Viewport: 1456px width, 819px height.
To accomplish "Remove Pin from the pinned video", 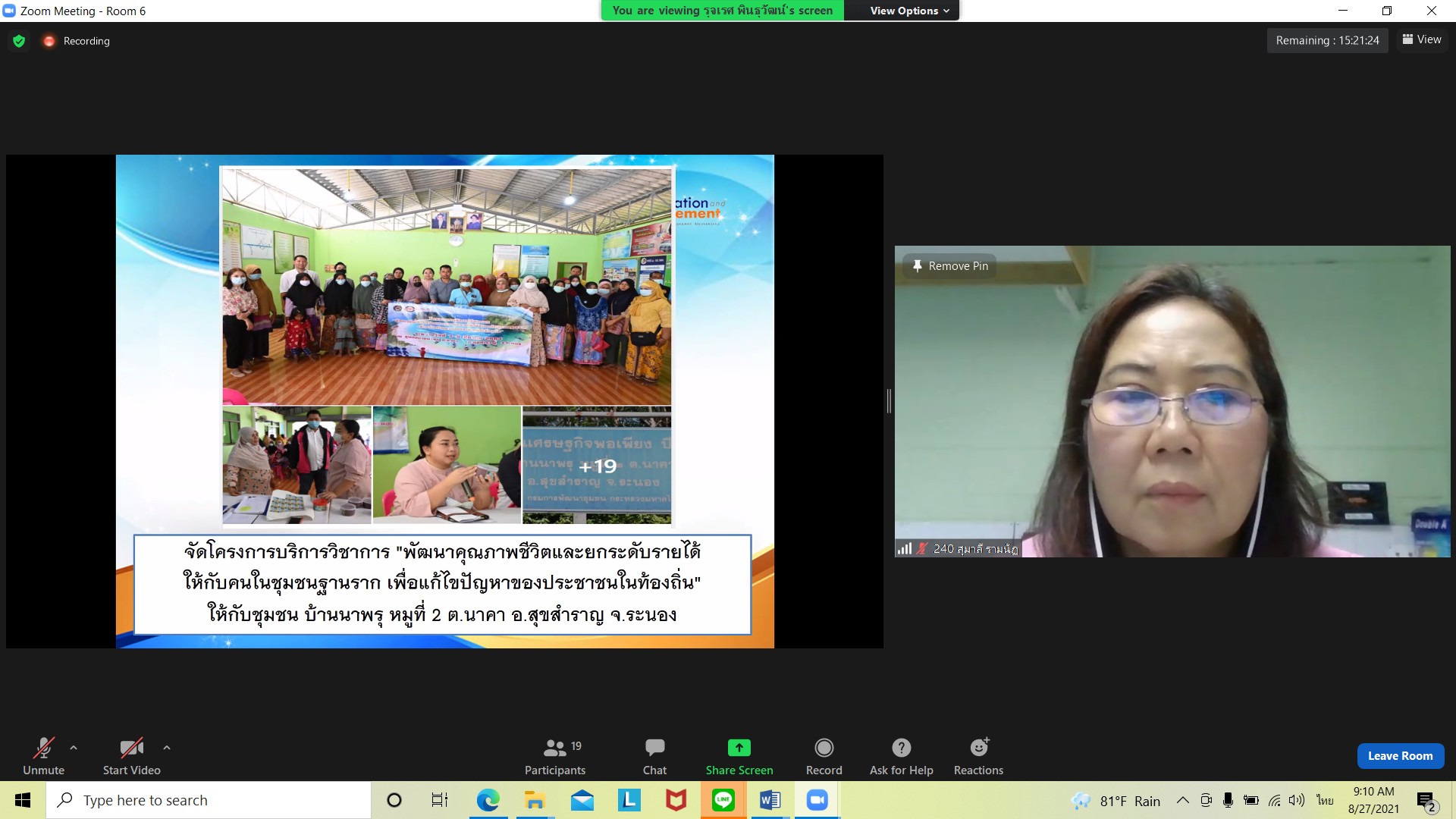I will pyautogui.click(x=950, y=266).
